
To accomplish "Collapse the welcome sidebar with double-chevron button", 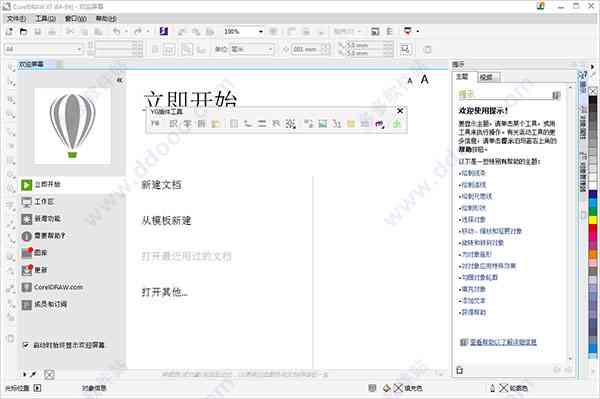I will point(119,80).
